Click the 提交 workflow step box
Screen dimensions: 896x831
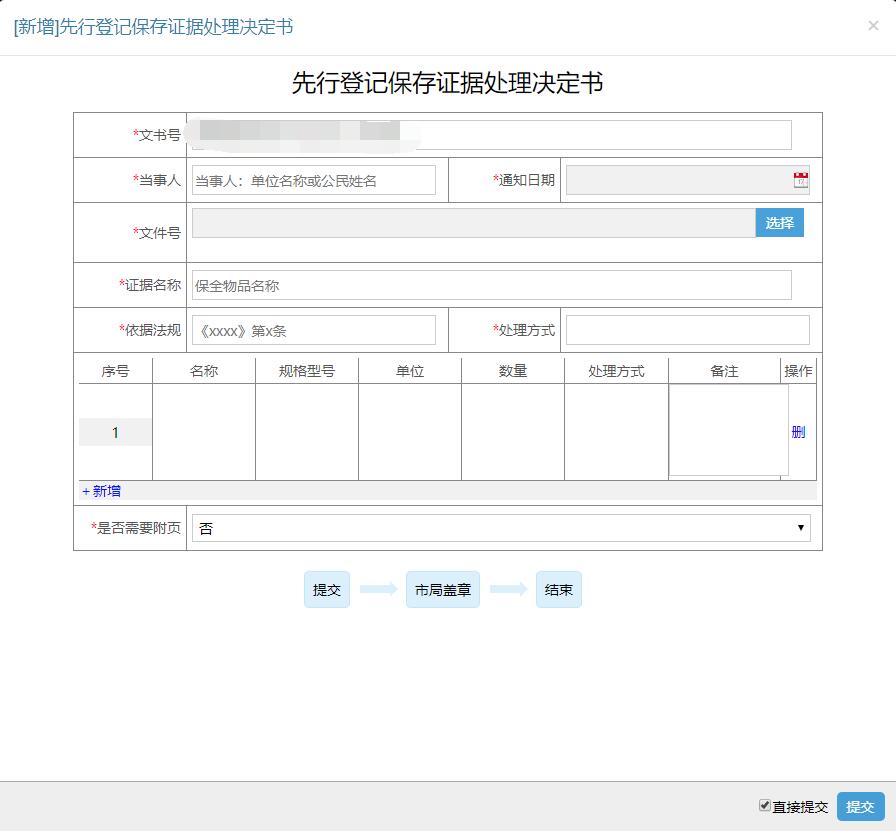[327, 589]
